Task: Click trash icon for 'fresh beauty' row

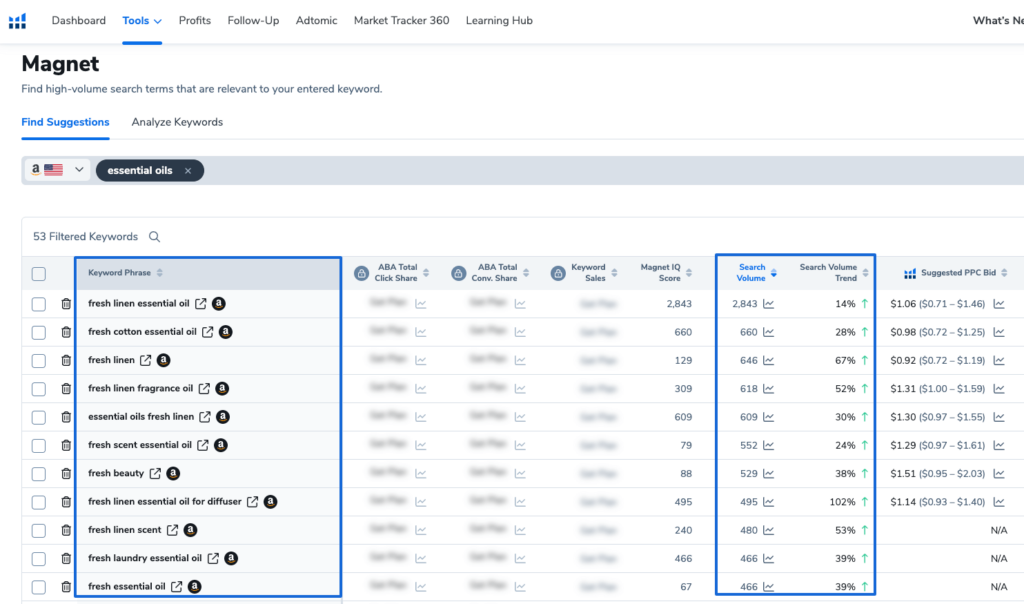Action: coord(66,473)
